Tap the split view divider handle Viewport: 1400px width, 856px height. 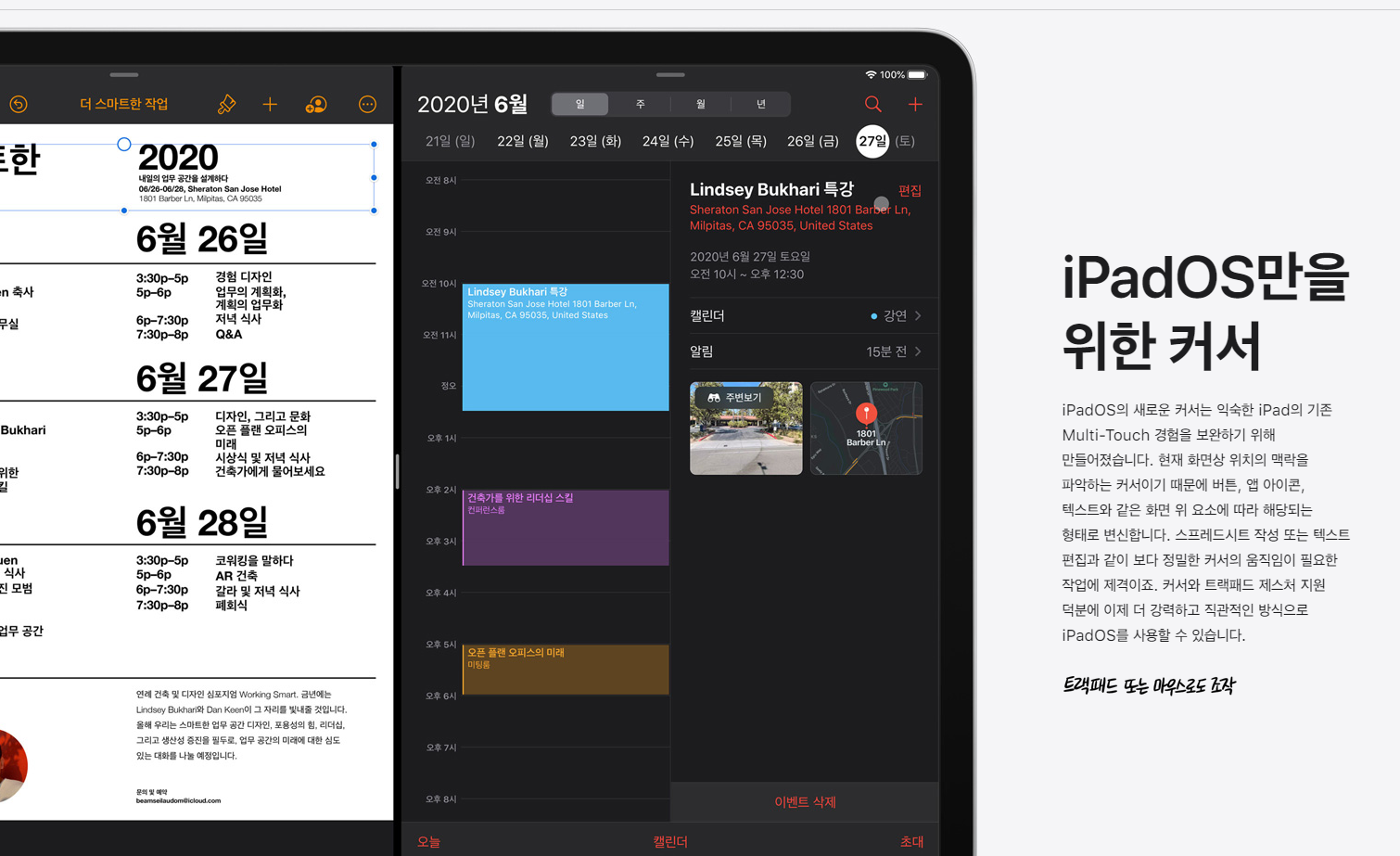(397, 471)
